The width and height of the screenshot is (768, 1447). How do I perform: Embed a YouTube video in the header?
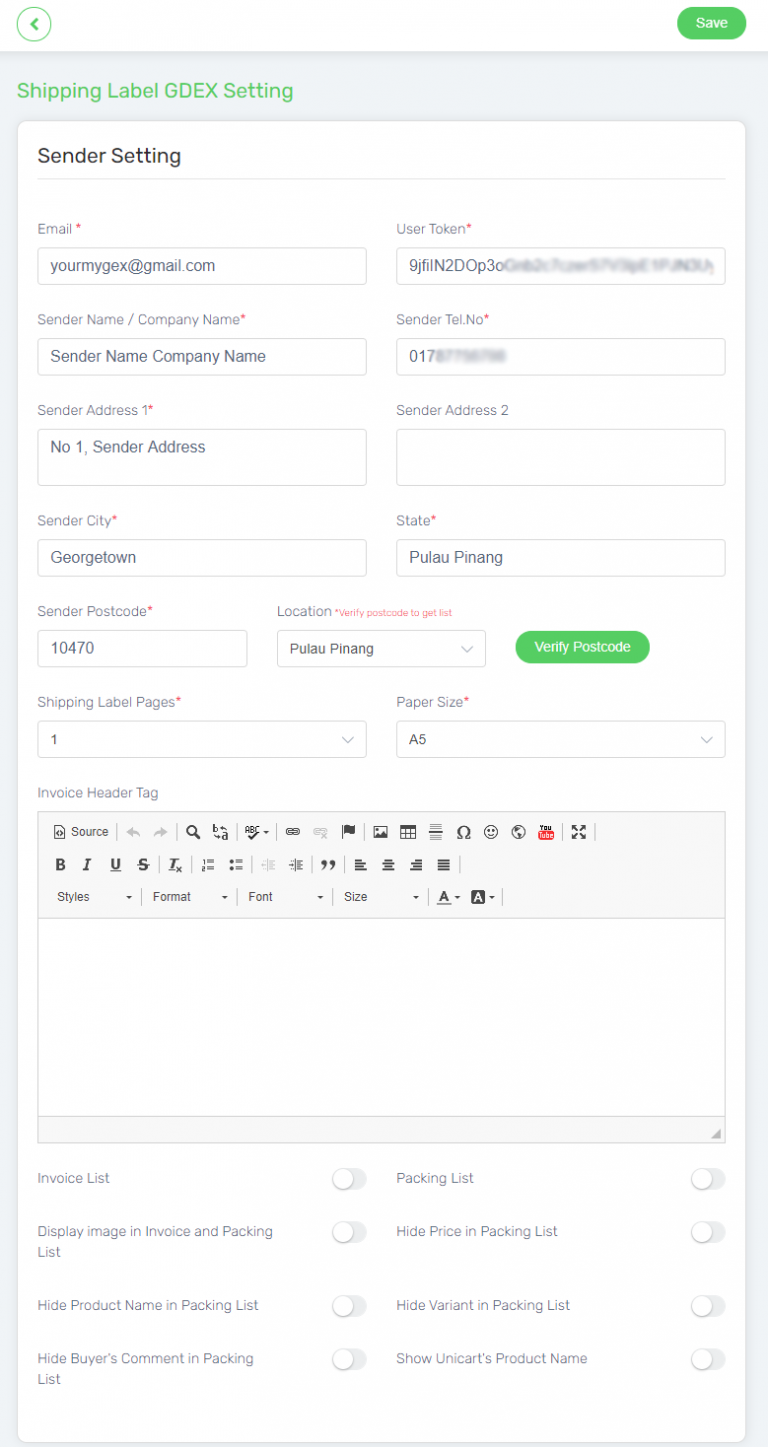coord(545,831)
